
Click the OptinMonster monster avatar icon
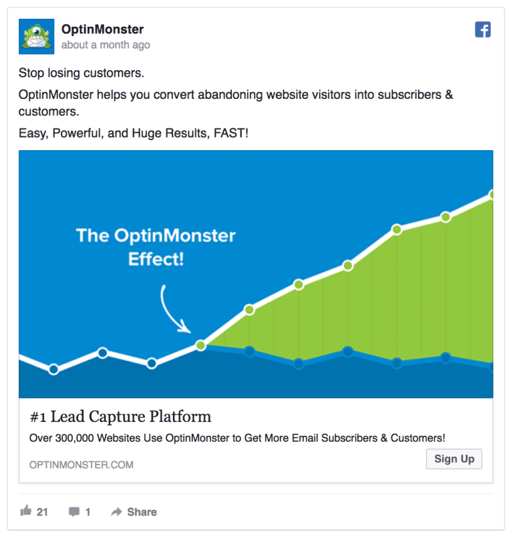tap(36, 37)
